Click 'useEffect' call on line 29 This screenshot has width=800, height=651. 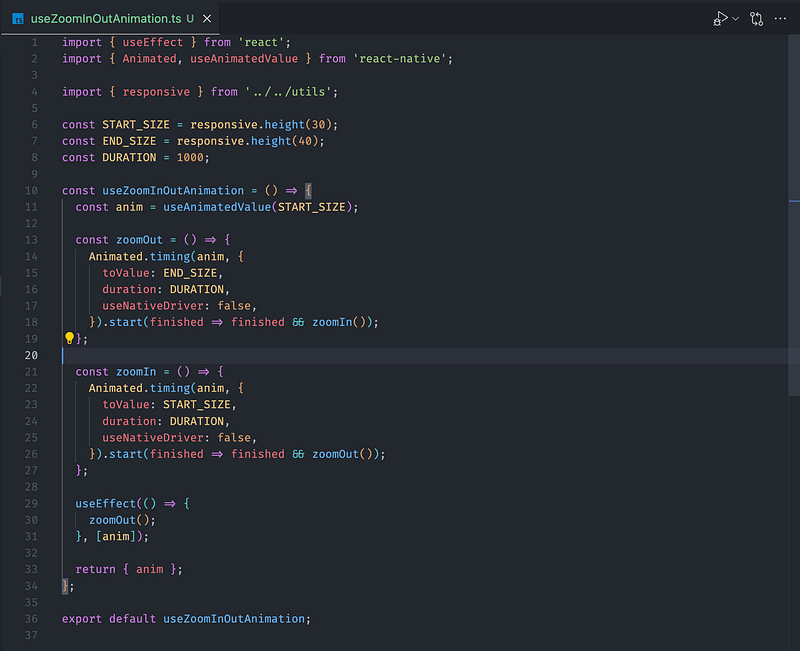tap(106, 504)
